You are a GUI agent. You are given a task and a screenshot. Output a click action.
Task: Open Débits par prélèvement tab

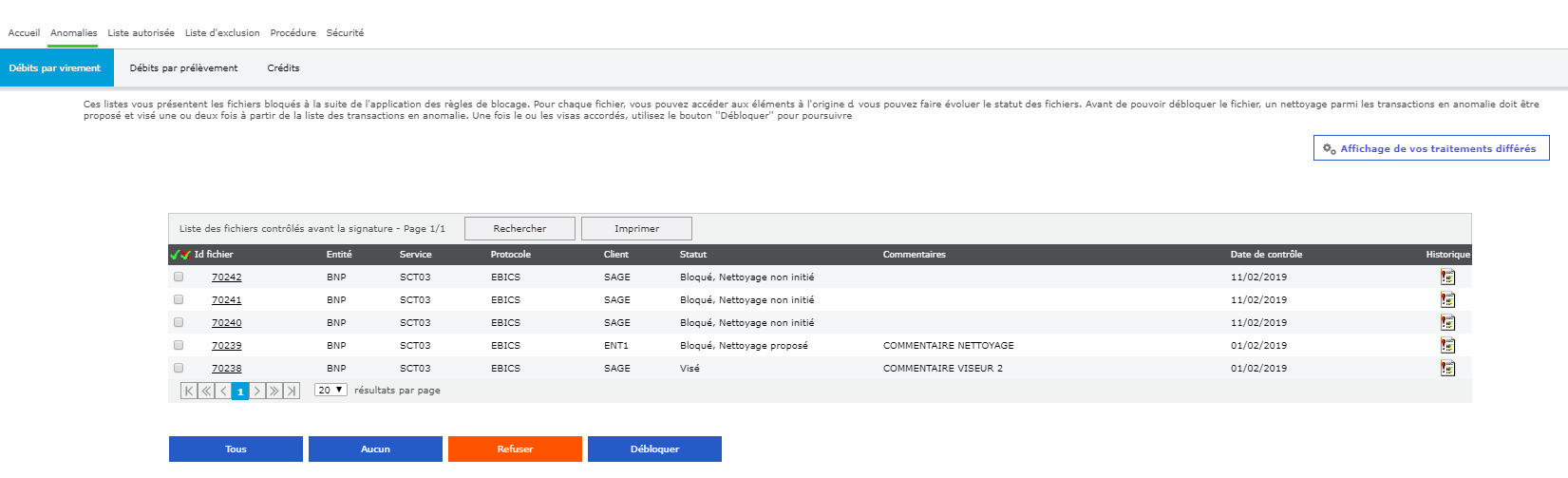(183, 68)
